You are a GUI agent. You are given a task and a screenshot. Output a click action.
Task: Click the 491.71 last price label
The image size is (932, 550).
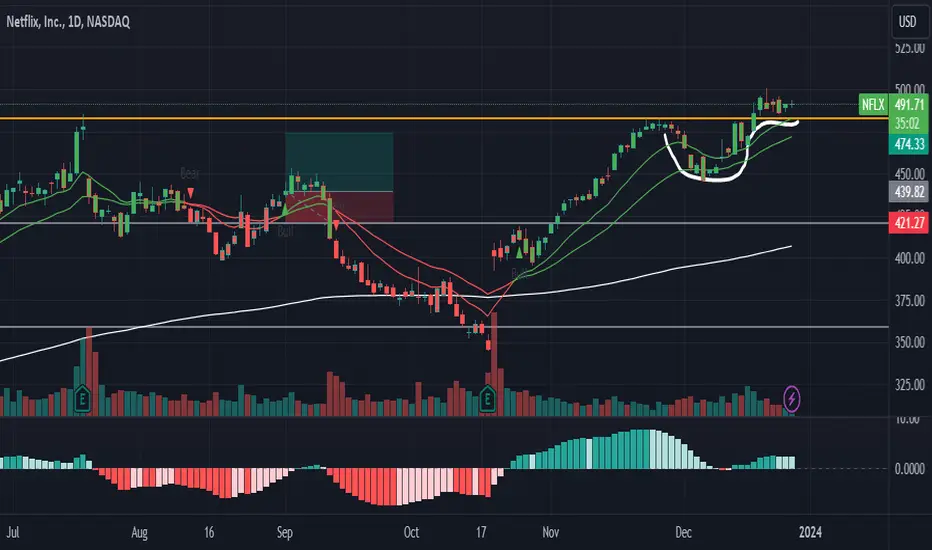(x=909, y=105)
